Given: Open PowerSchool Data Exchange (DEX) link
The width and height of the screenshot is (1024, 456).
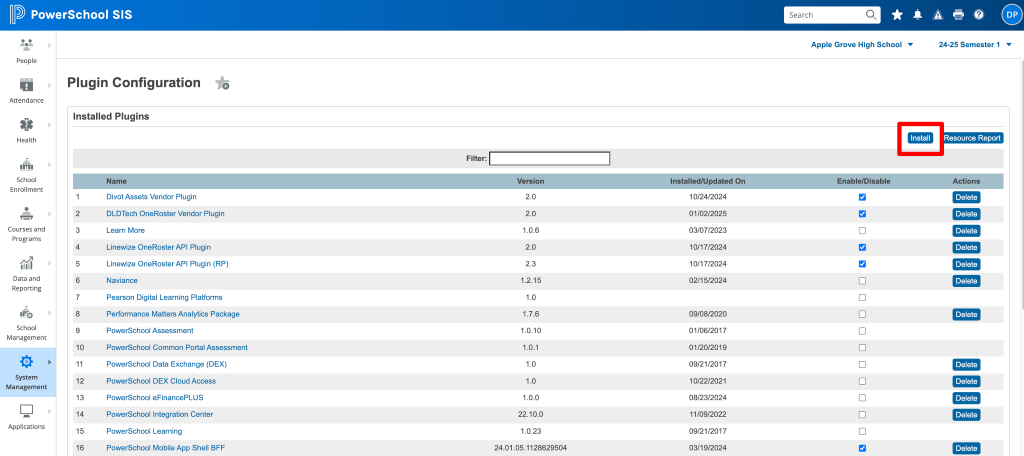Looking at the screenshot, I should tap(167, 364).
